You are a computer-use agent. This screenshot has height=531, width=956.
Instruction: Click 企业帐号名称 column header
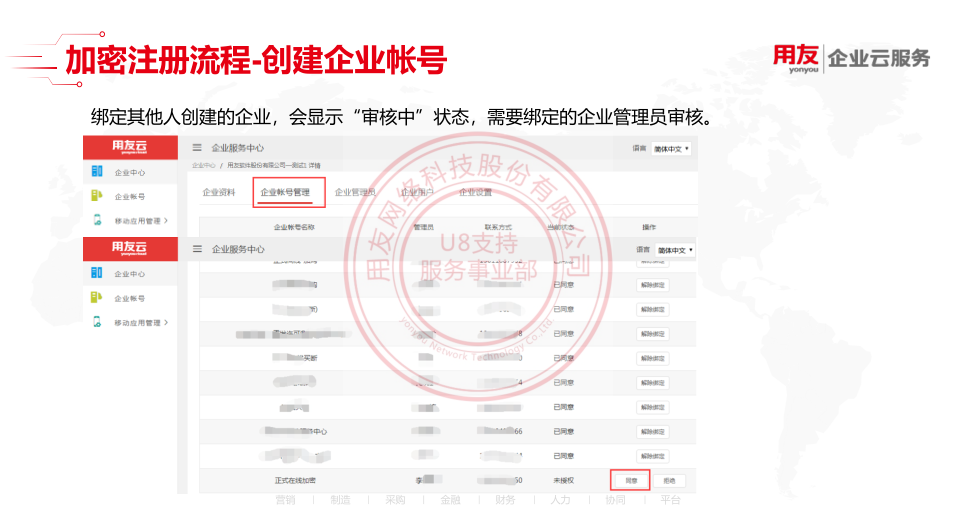(x=294, y=227)
